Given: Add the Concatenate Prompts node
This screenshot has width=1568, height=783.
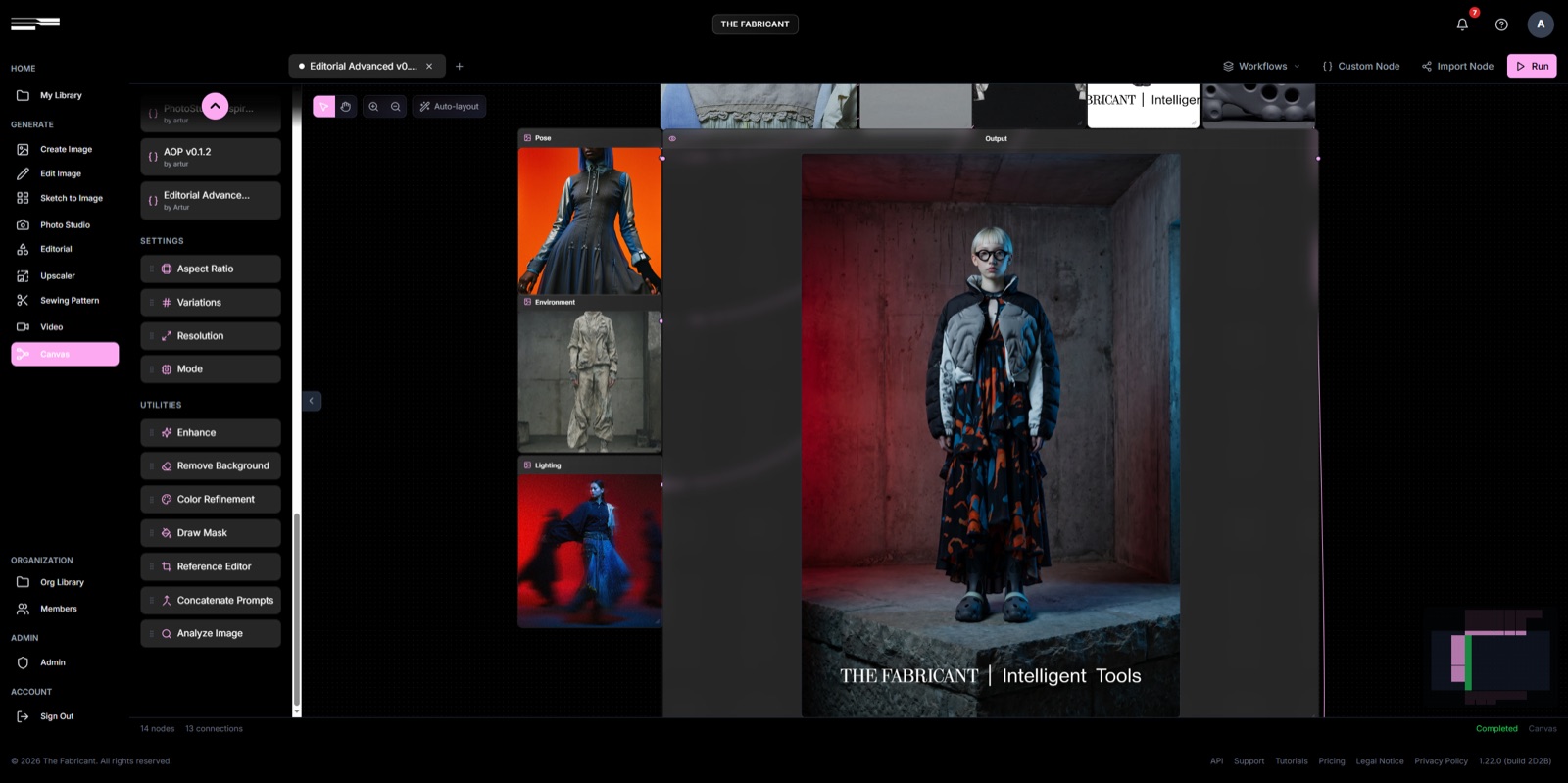Looking at the screenshot, I should pos(211,600).
